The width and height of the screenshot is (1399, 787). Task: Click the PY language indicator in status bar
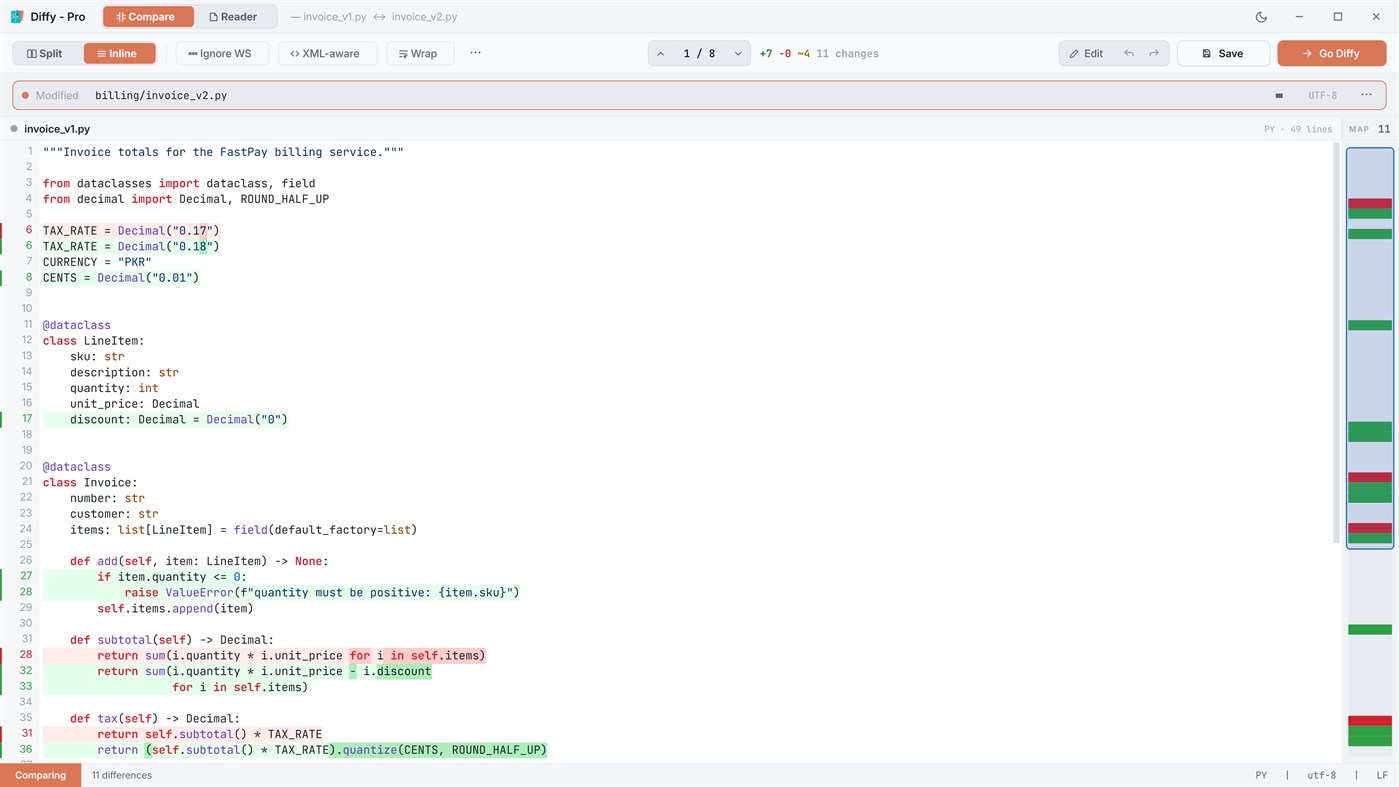click(x=1261, y=775)
